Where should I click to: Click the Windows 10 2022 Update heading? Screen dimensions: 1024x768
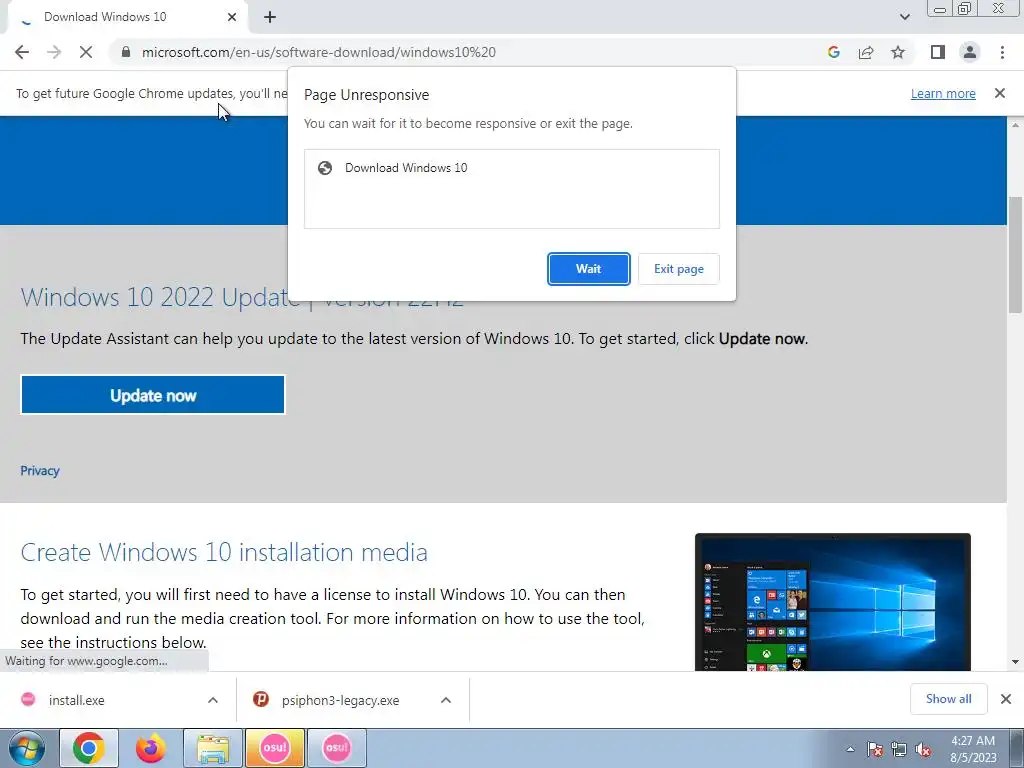[x=242, y=297]
